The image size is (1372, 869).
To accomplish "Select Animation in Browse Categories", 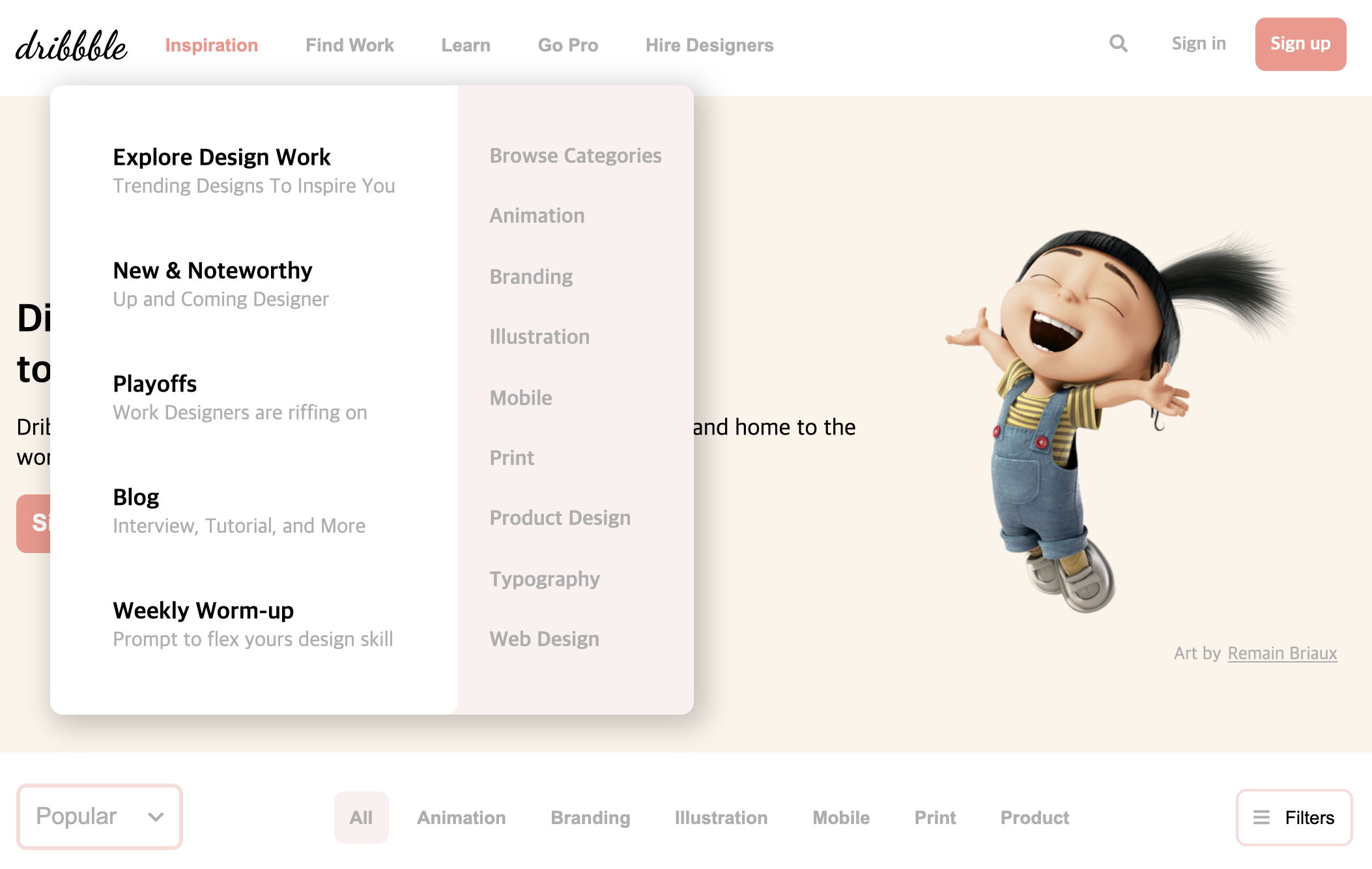I will coord(537,216).
